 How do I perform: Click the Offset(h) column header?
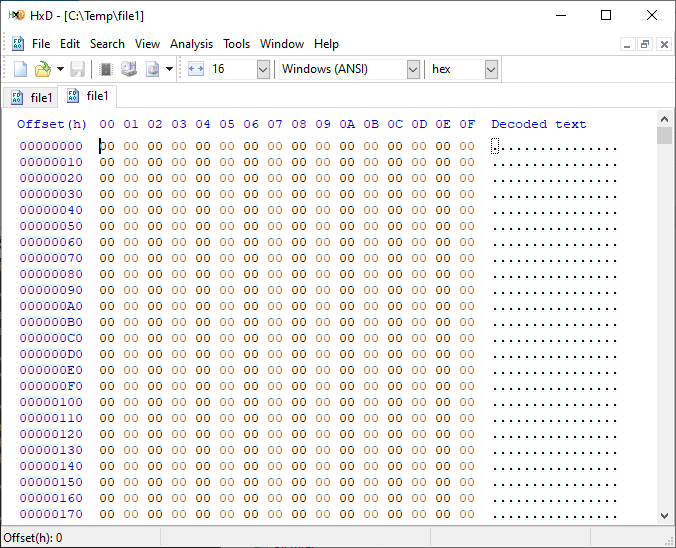pyautogui.click(x=52, y=124)
